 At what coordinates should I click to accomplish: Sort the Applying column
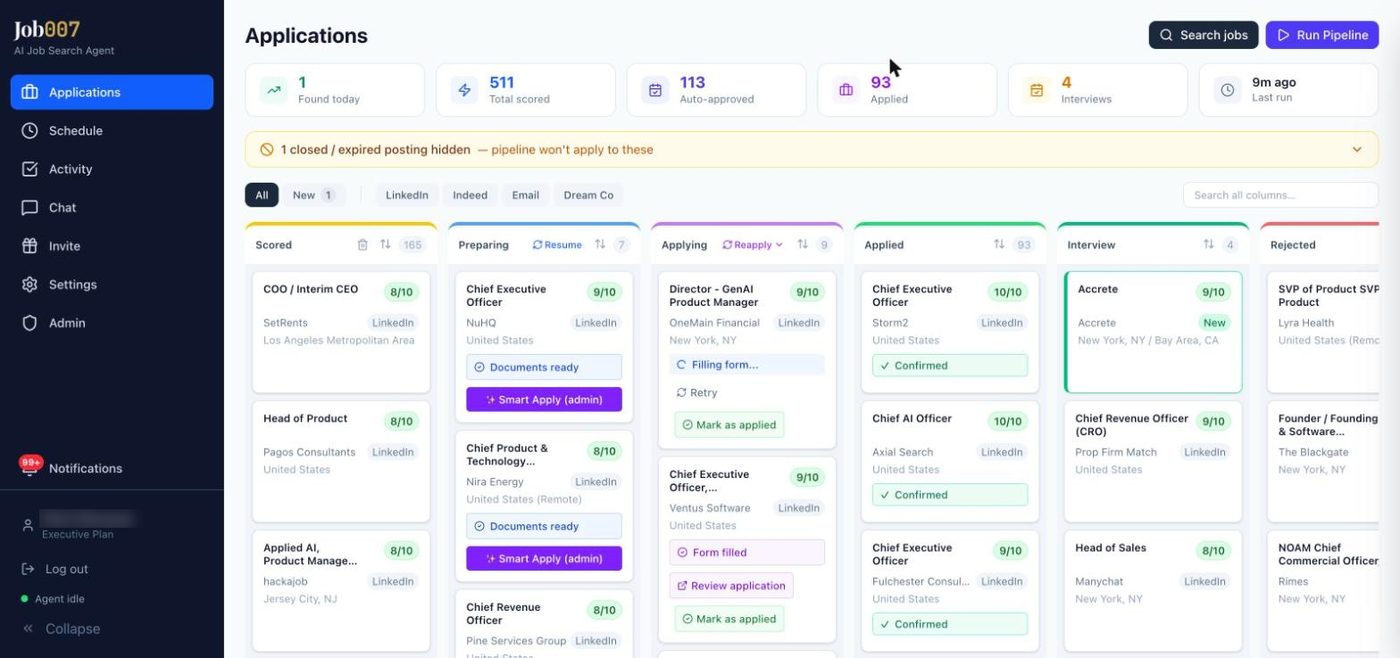pos(803,245)
